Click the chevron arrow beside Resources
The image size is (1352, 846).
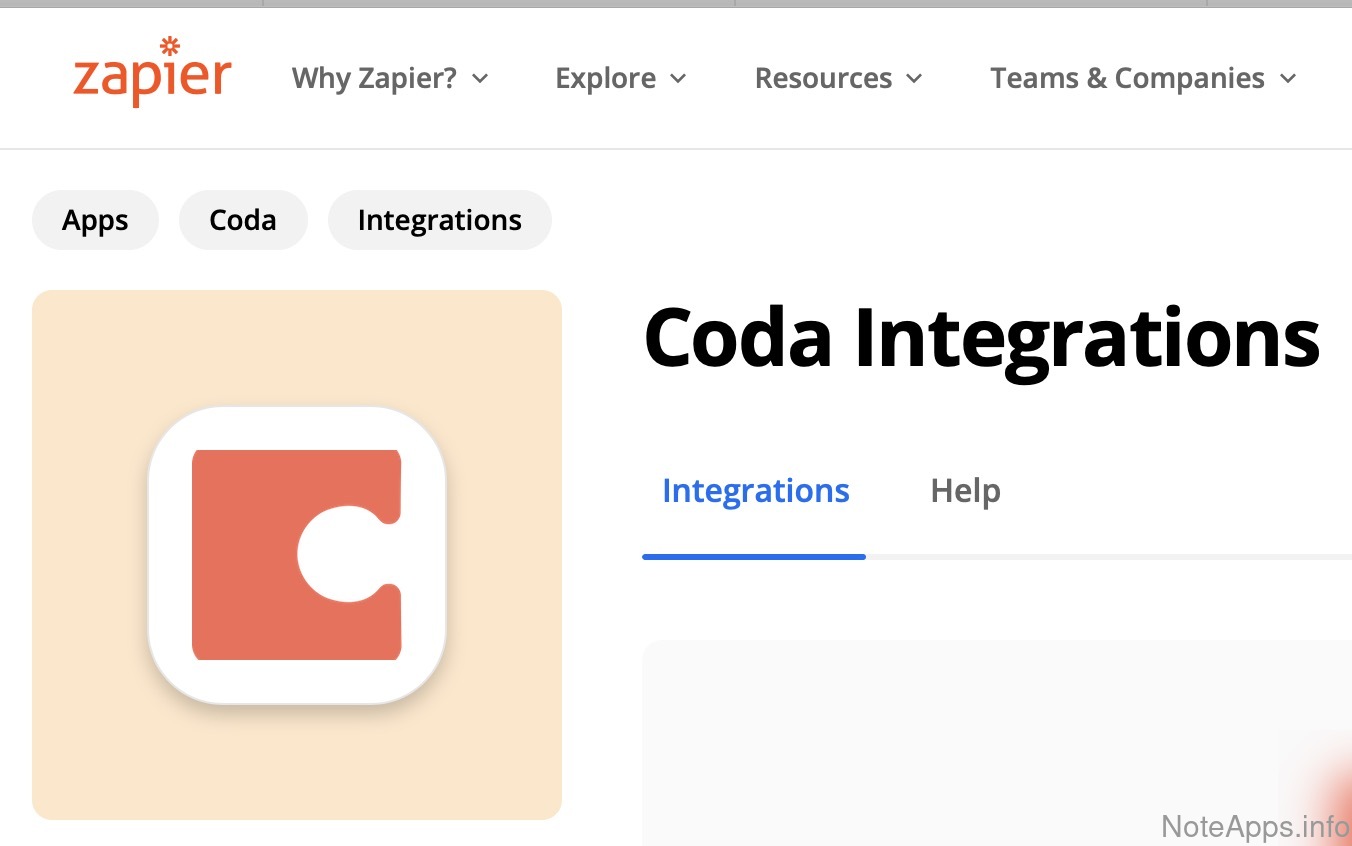(x=914, y=79)
